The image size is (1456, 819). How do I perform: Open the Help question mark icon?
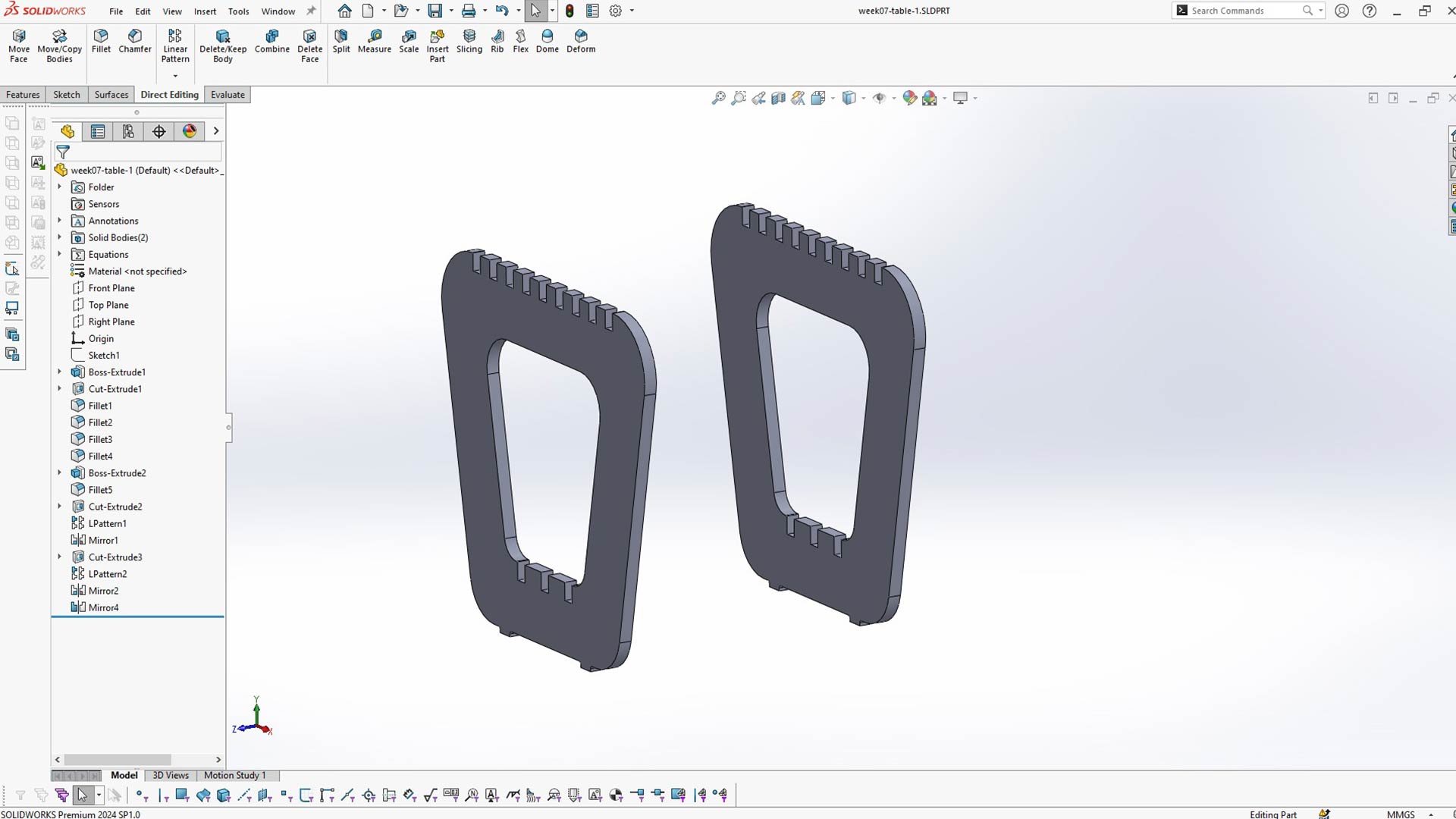[1370, 11]
